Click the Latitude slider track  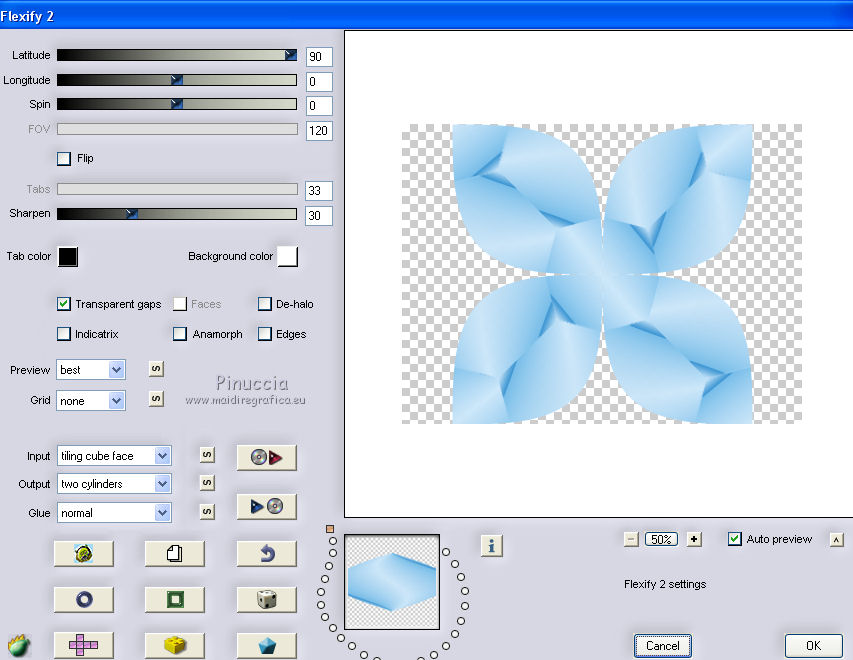[x=177, y=55]
